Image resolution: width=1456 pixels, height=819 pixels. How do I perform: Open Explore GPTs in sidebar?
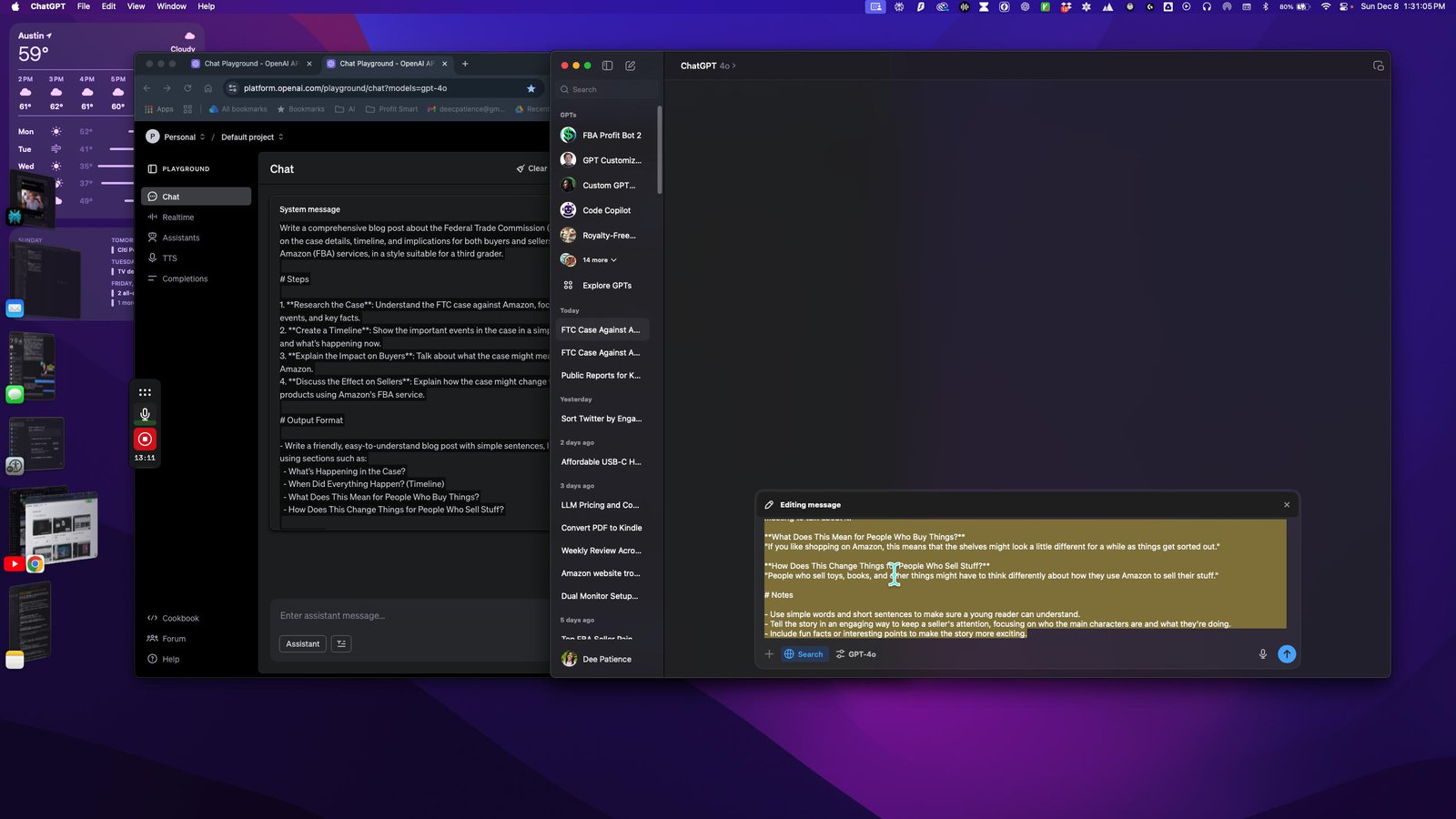click(606, 286)
